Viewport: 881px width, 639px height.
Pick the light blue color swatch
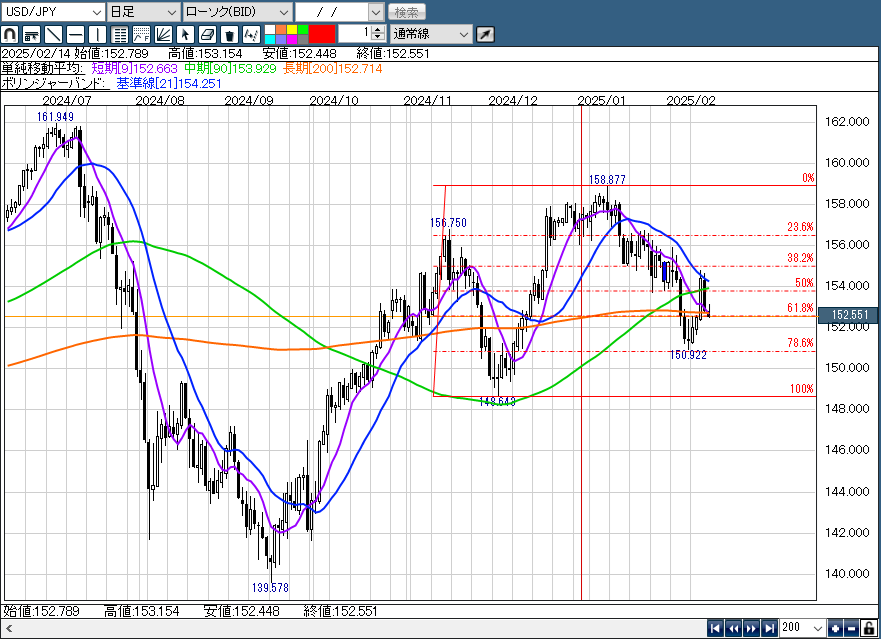[281, 39]
